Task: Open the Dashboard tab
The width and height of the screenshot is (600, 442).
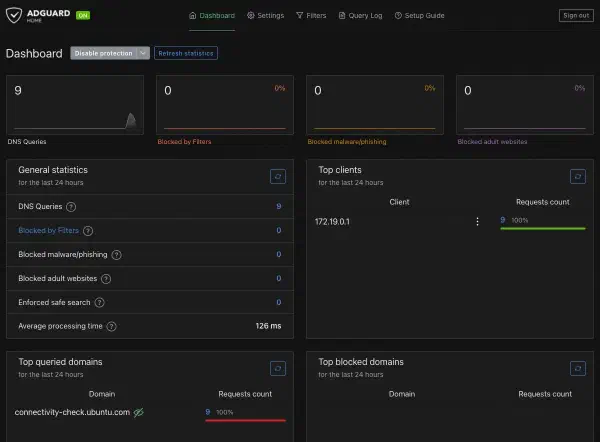Action: (212, 16)
